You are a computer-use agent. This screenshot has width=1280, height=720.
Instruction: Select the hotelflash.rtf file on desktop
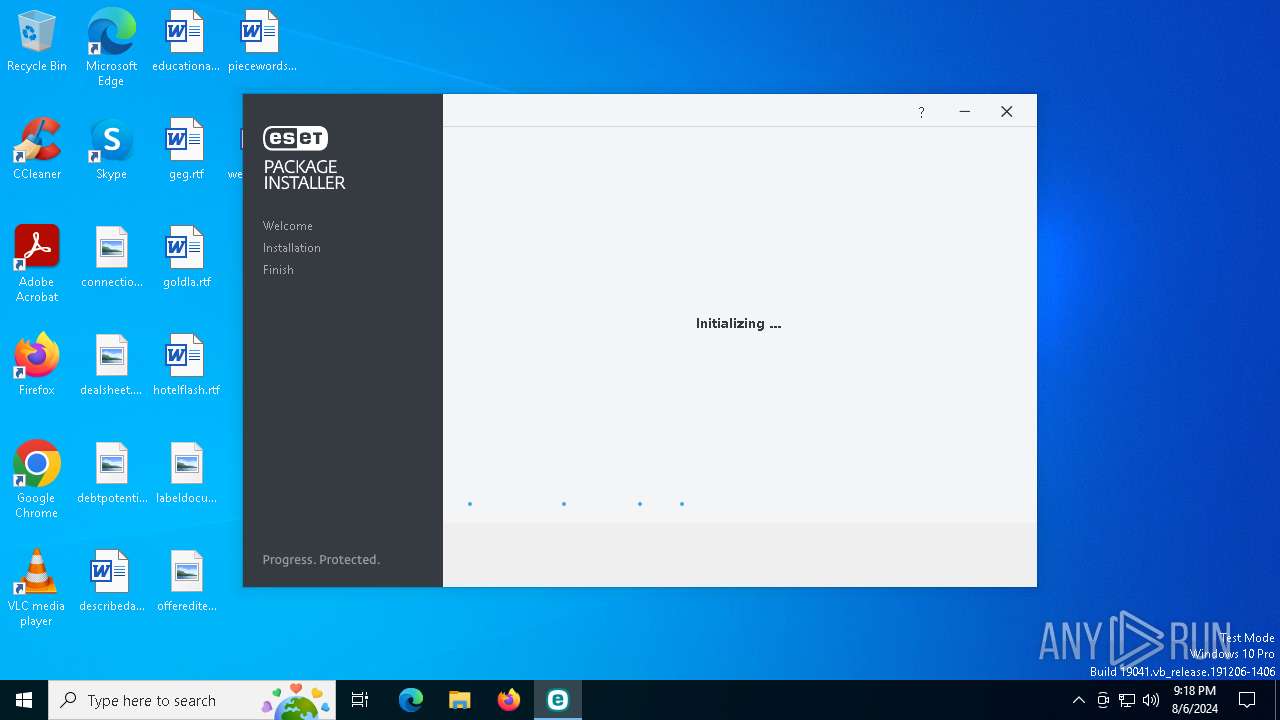click(185, 366)
